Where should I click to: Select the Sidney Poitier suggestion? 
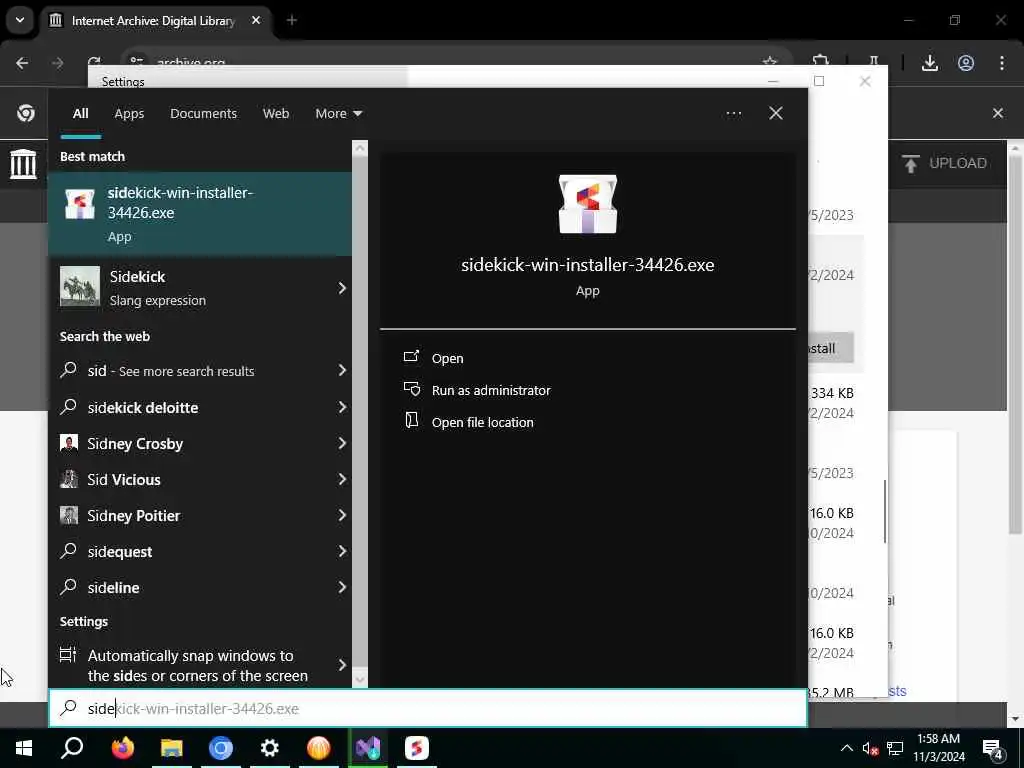(x=189, y=515)
